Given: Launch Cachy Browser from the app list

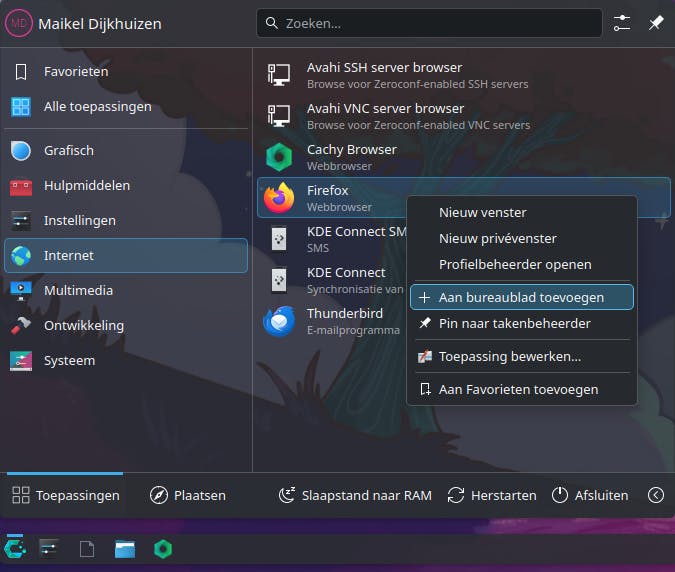Looking at the screenshot, I should click(x=464, y=157).
